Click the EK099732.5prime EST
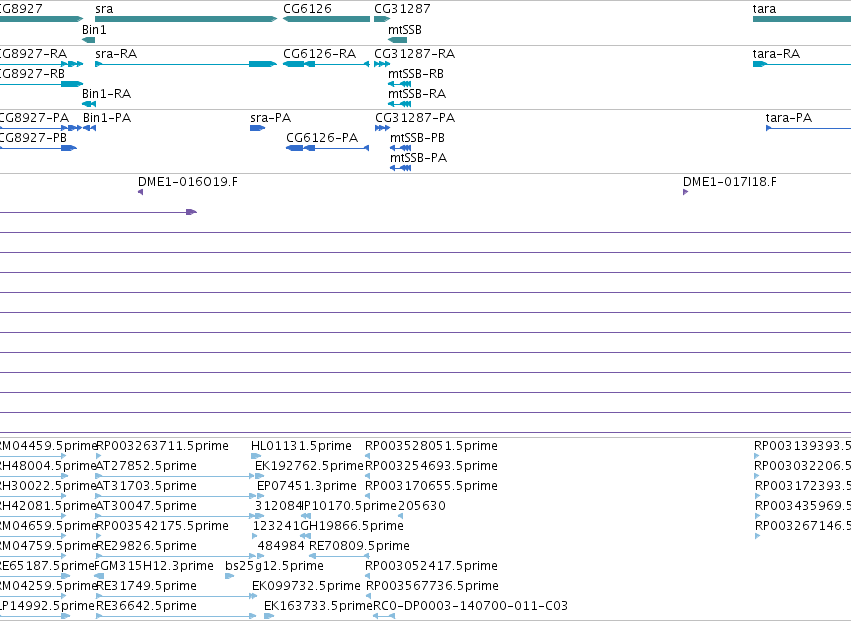The image size is (851, 621). click(255, 596)
